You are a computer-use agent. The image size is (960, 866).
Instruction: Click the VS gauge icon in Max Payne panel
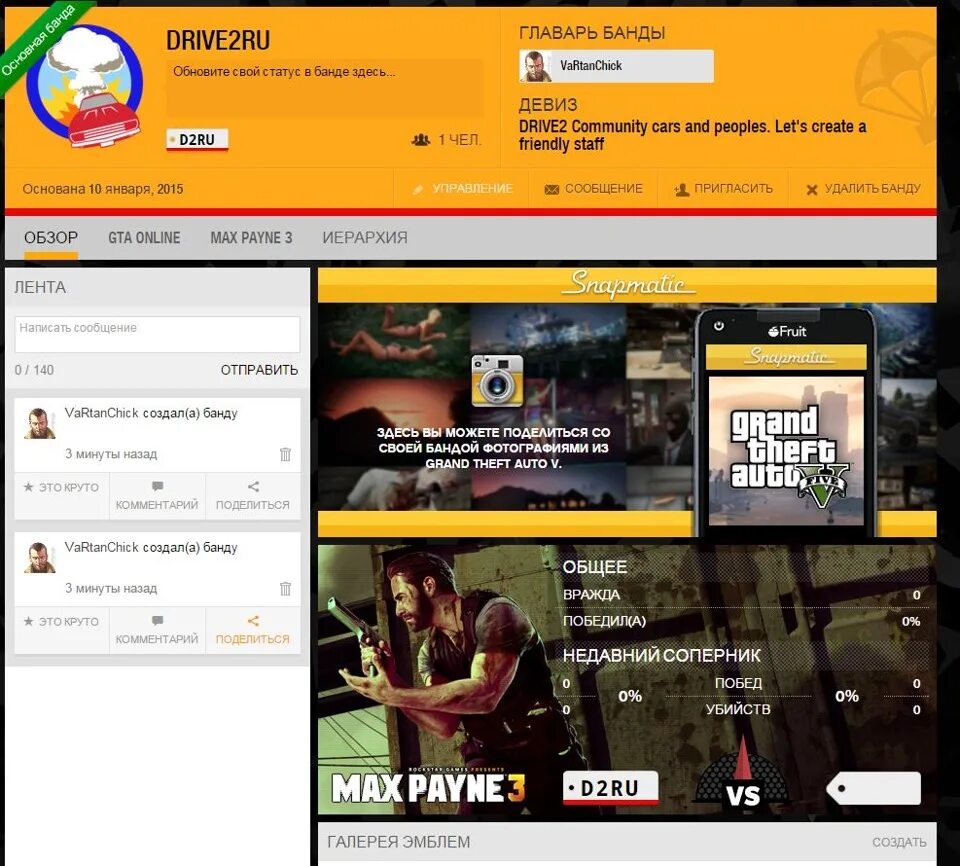[x=742, y=773]
